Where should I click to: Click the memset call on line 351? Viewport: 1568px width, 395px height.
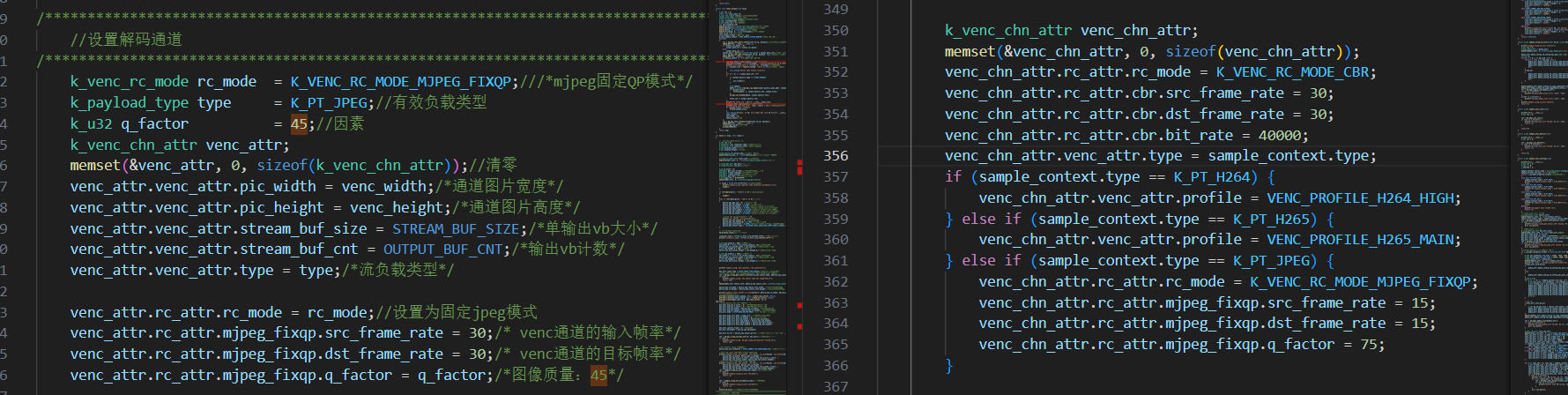click(970, 52)
